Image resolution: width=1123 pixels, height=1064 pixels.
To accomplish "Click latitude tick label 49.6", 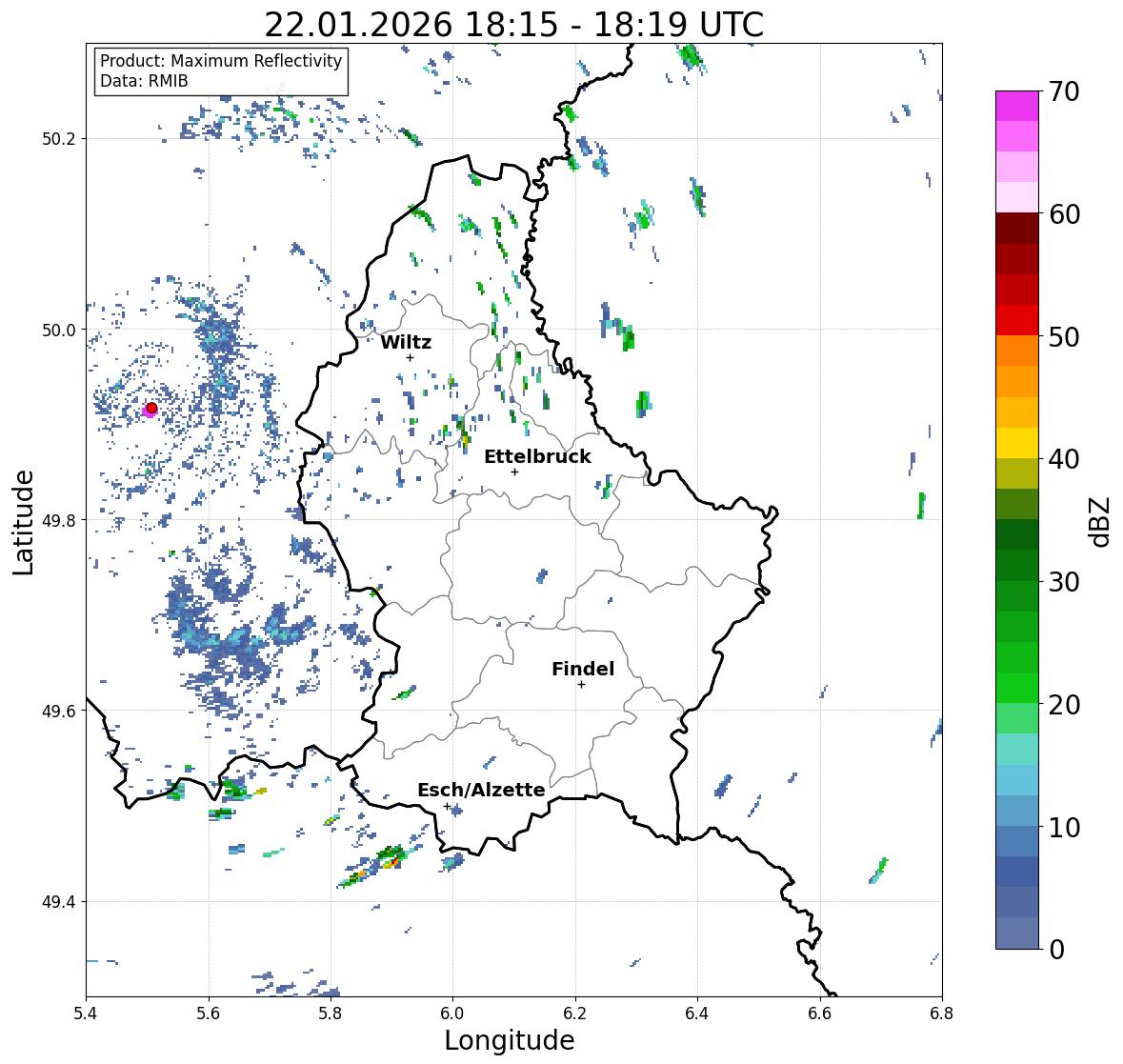I will [59, 711].
